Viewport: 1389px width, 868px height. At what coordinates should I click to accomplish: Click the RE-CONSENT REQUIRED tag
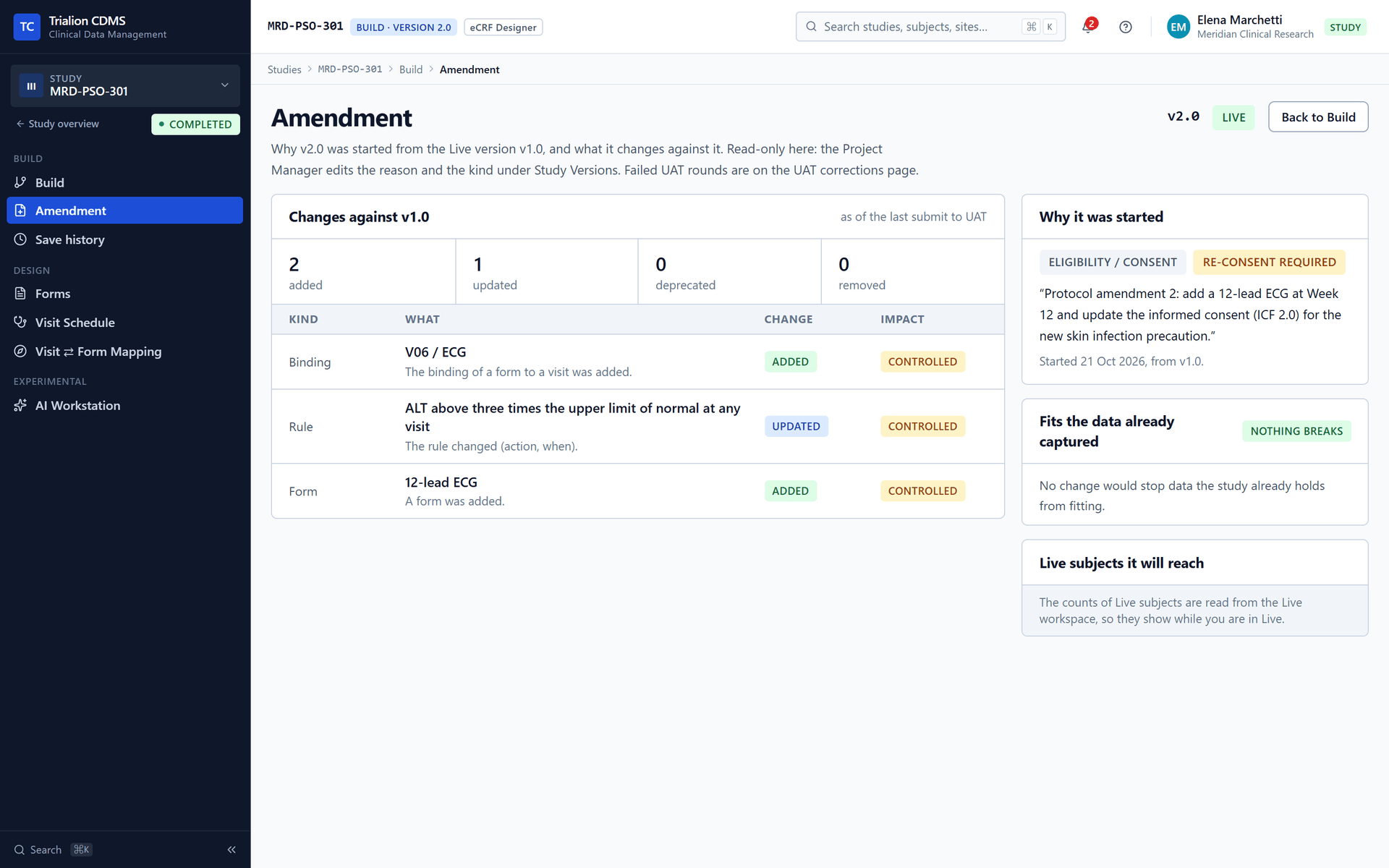(x=1269, y=263)
